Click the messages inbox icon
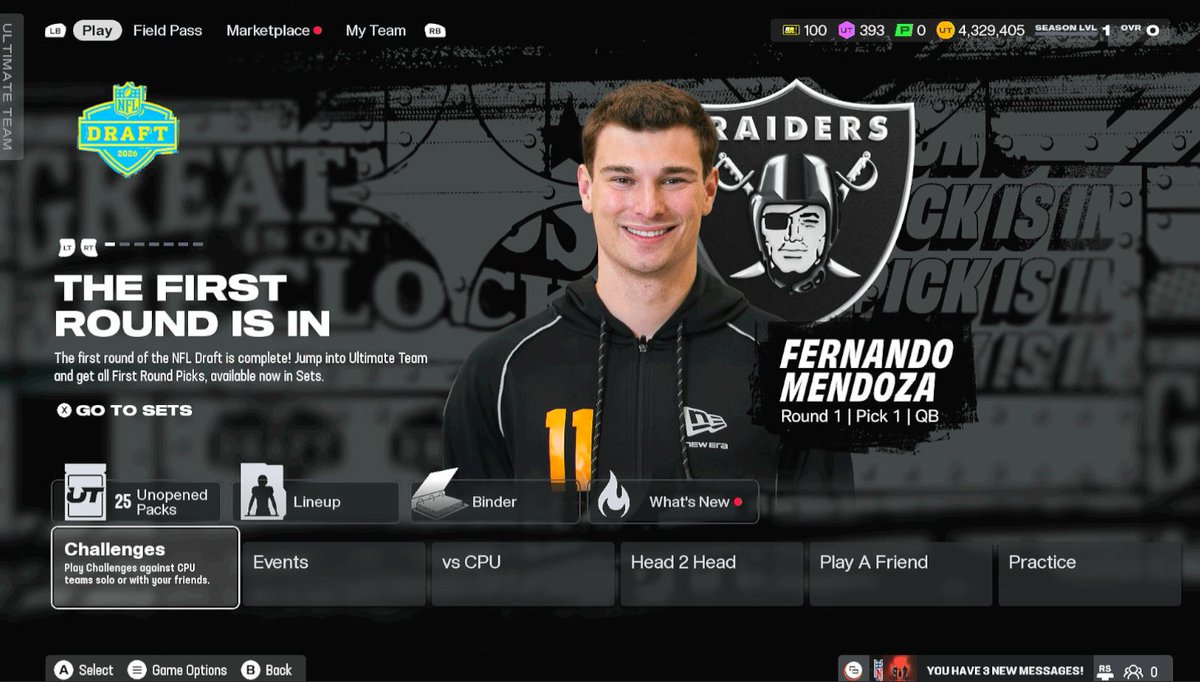Screen dimensions: 1200x682 tap(853, 670)
